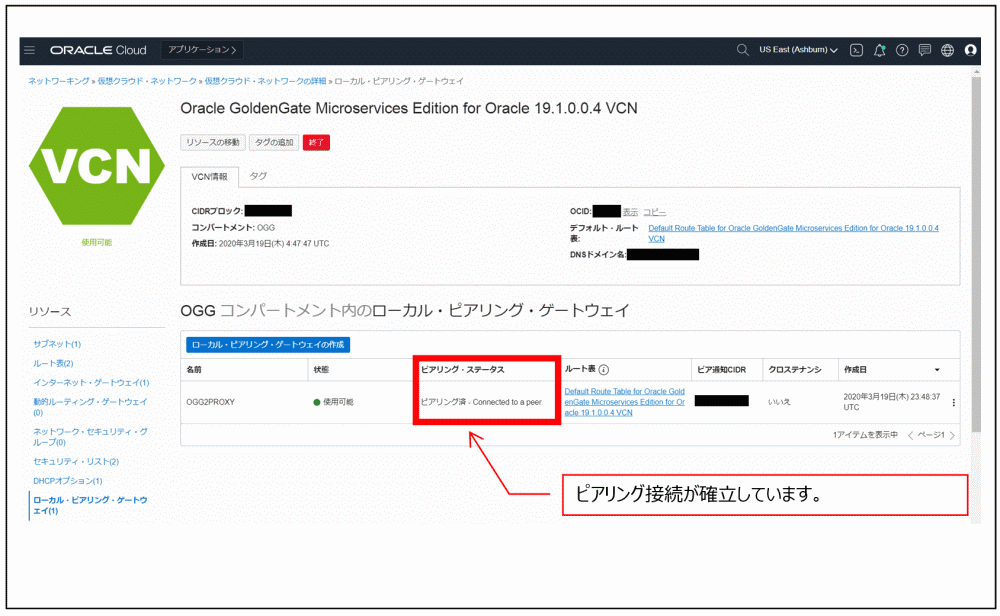Go to previous page chevron
The image size is (1000, 616).
click(910, 435)
